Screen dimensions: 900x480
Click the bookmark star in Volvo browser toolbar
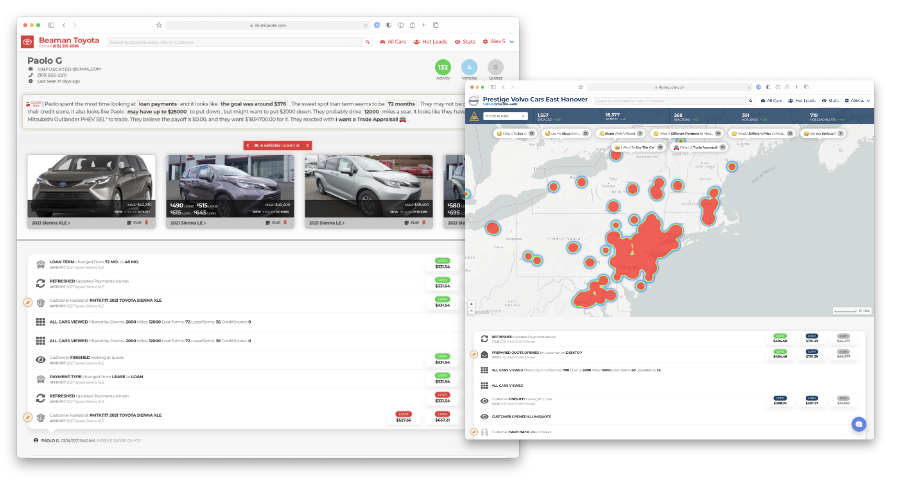click(x=580, y=87)
